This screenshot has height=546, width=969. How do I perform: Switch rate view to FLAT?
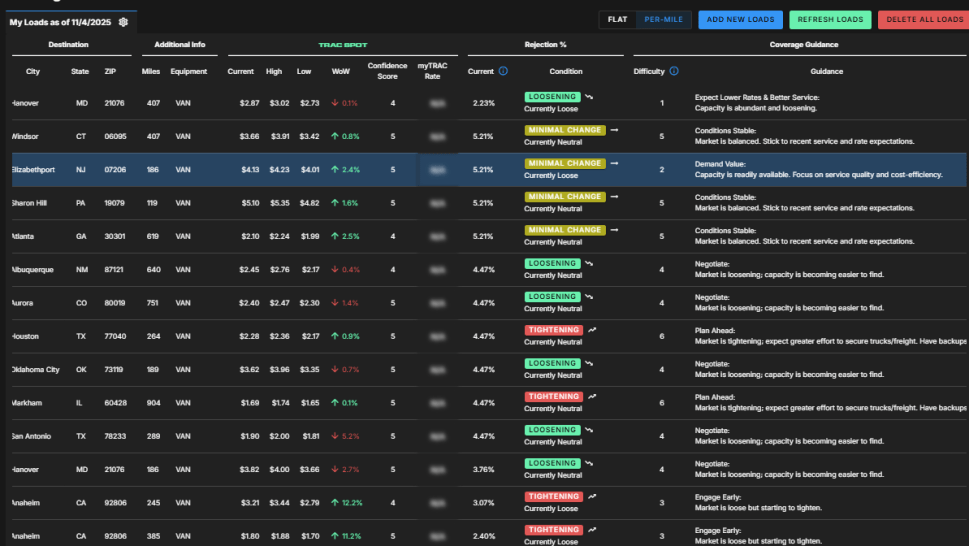[x=617, y=20]
